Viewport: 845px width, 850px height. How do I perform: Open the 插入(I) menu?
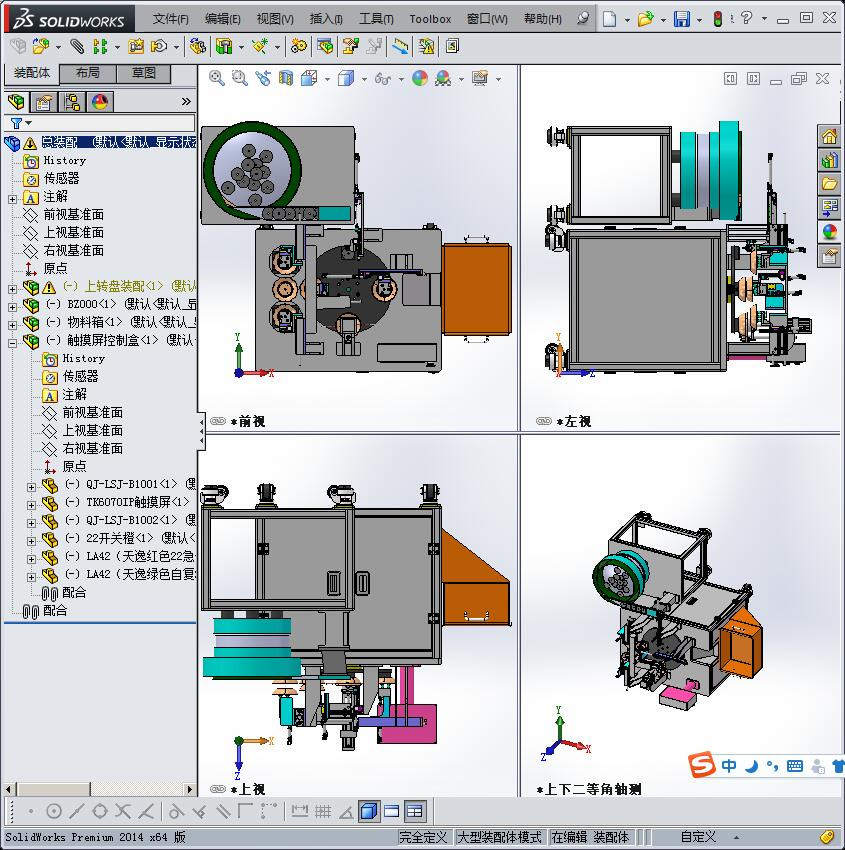click(x=326, y=19)
